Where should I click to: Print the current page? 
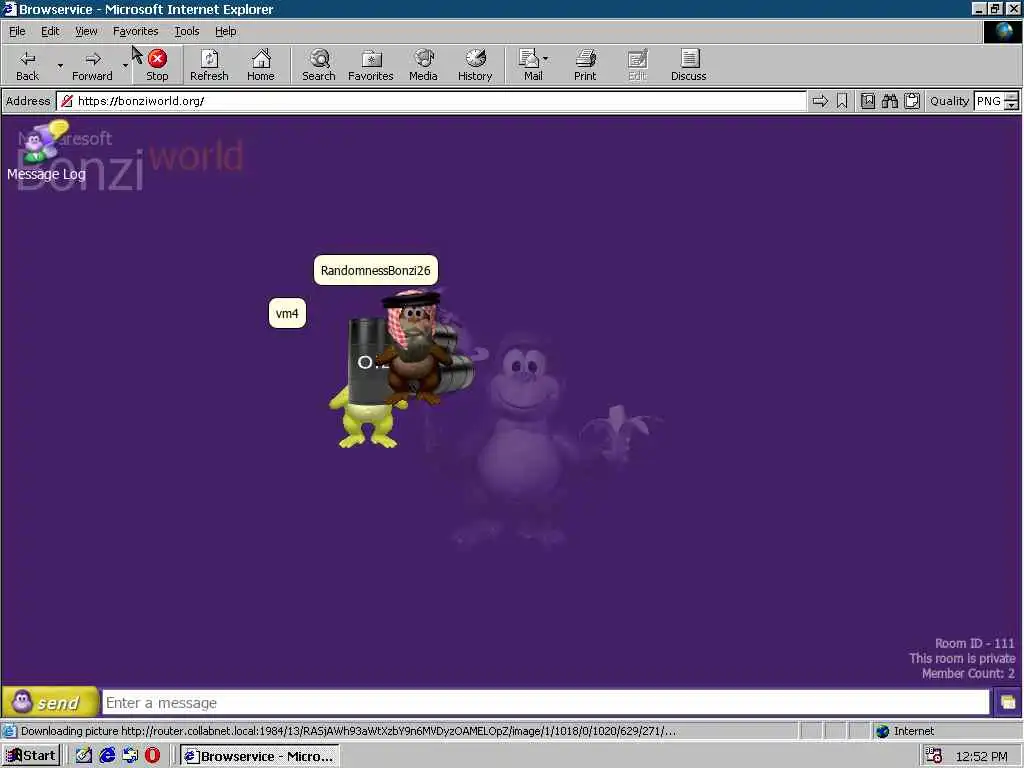pyautogui.click(x=585, y=65)
